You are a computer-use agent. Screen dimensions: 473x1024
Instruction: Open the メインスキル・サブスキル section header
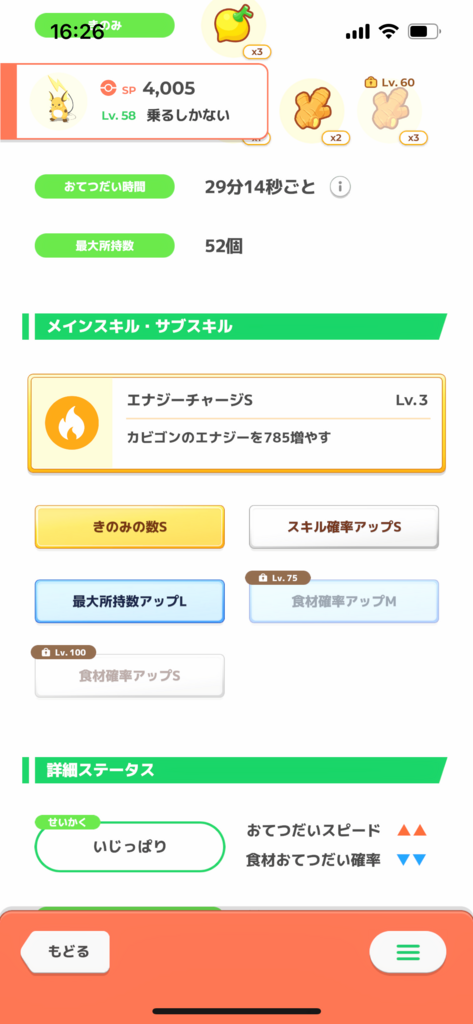click(235, 327)
